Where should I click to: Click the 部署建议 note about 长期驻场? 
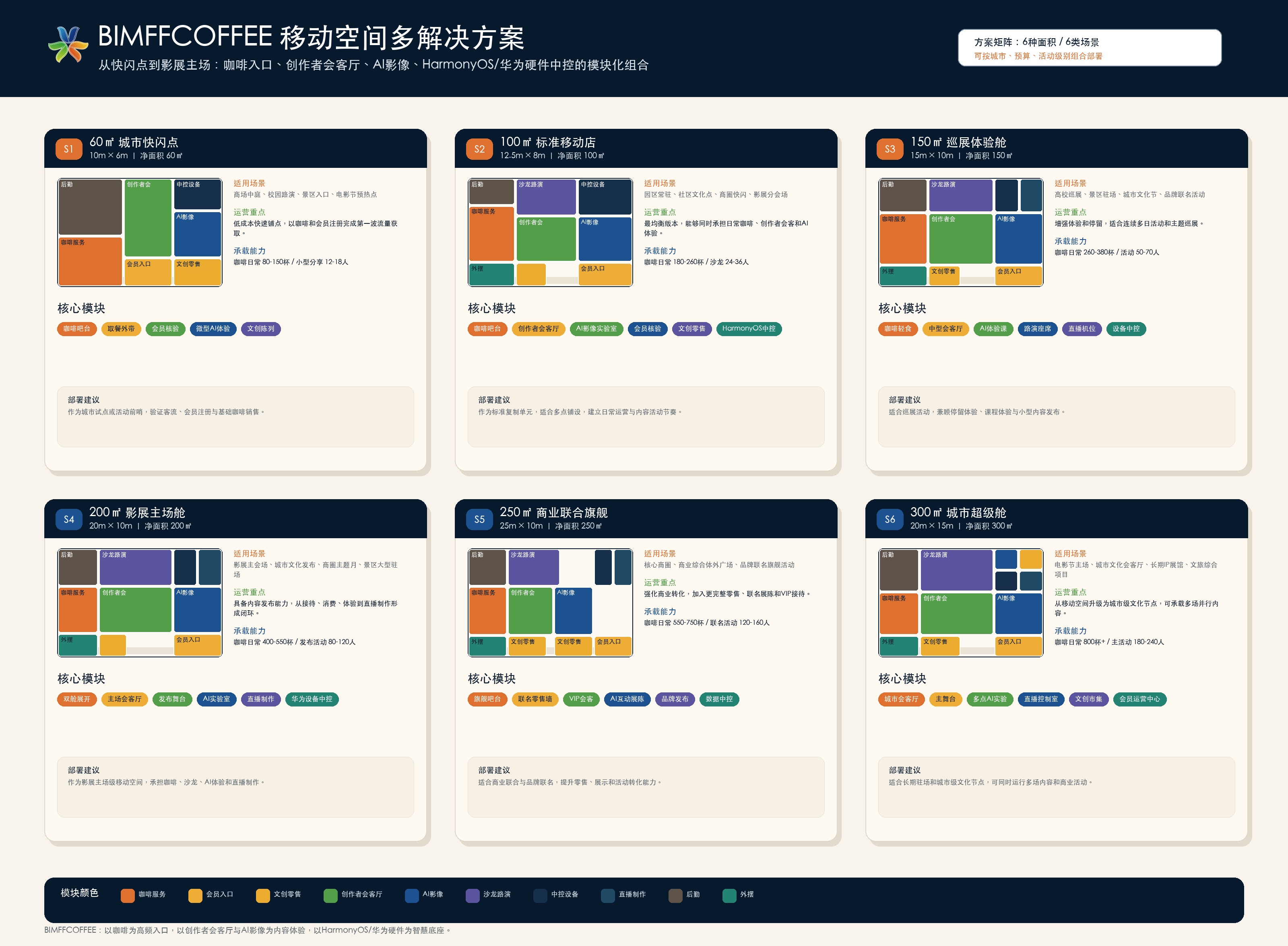[x=1056, y=787]
